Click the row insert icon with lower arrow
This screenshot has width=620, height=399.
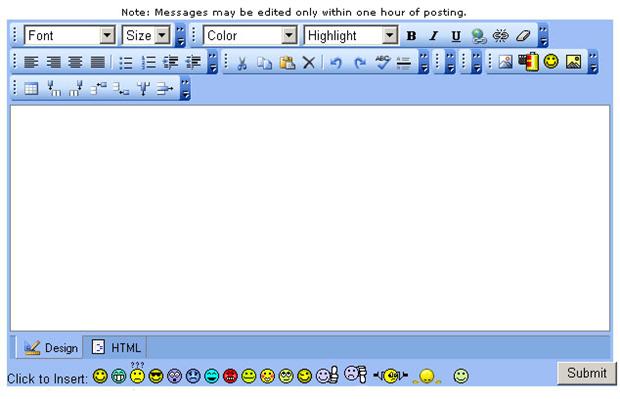click(121, 88)
